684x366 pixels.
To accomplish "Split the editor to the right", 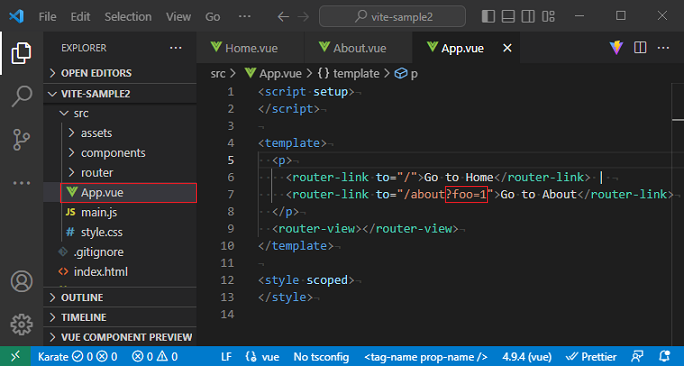I will [640, 48].
